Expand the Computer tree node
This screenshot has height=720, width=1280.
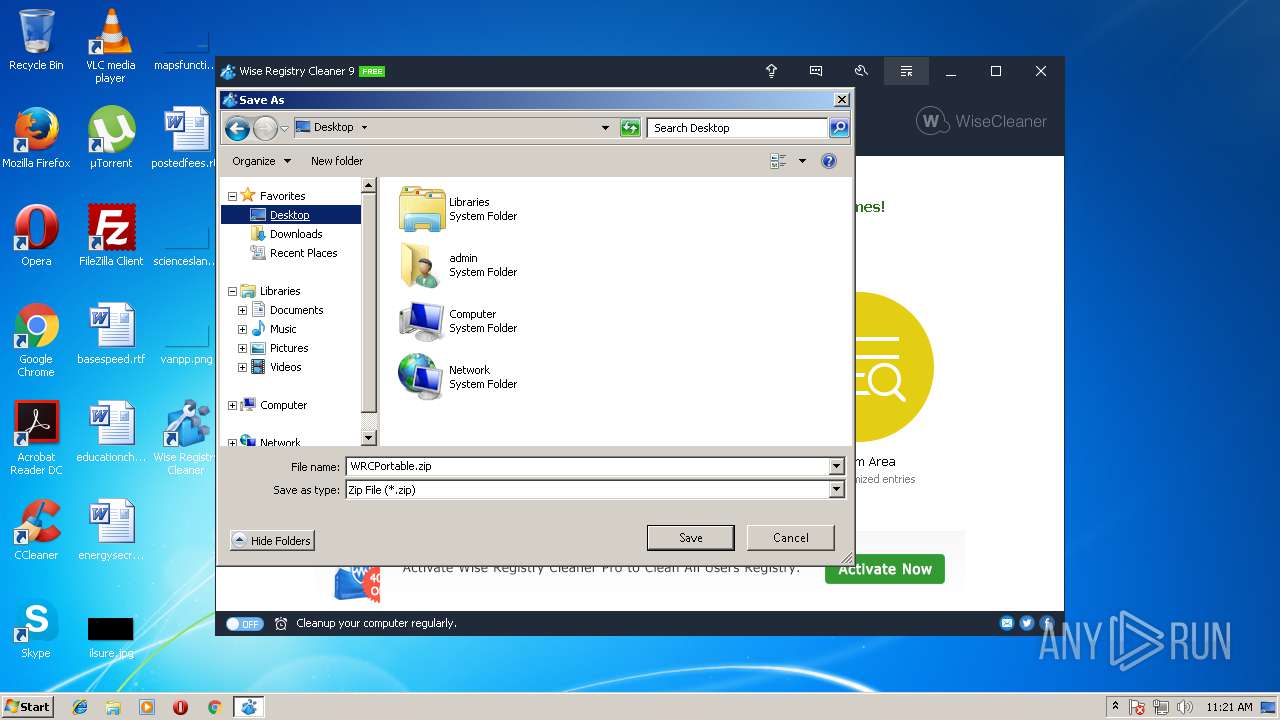(233, 405)
